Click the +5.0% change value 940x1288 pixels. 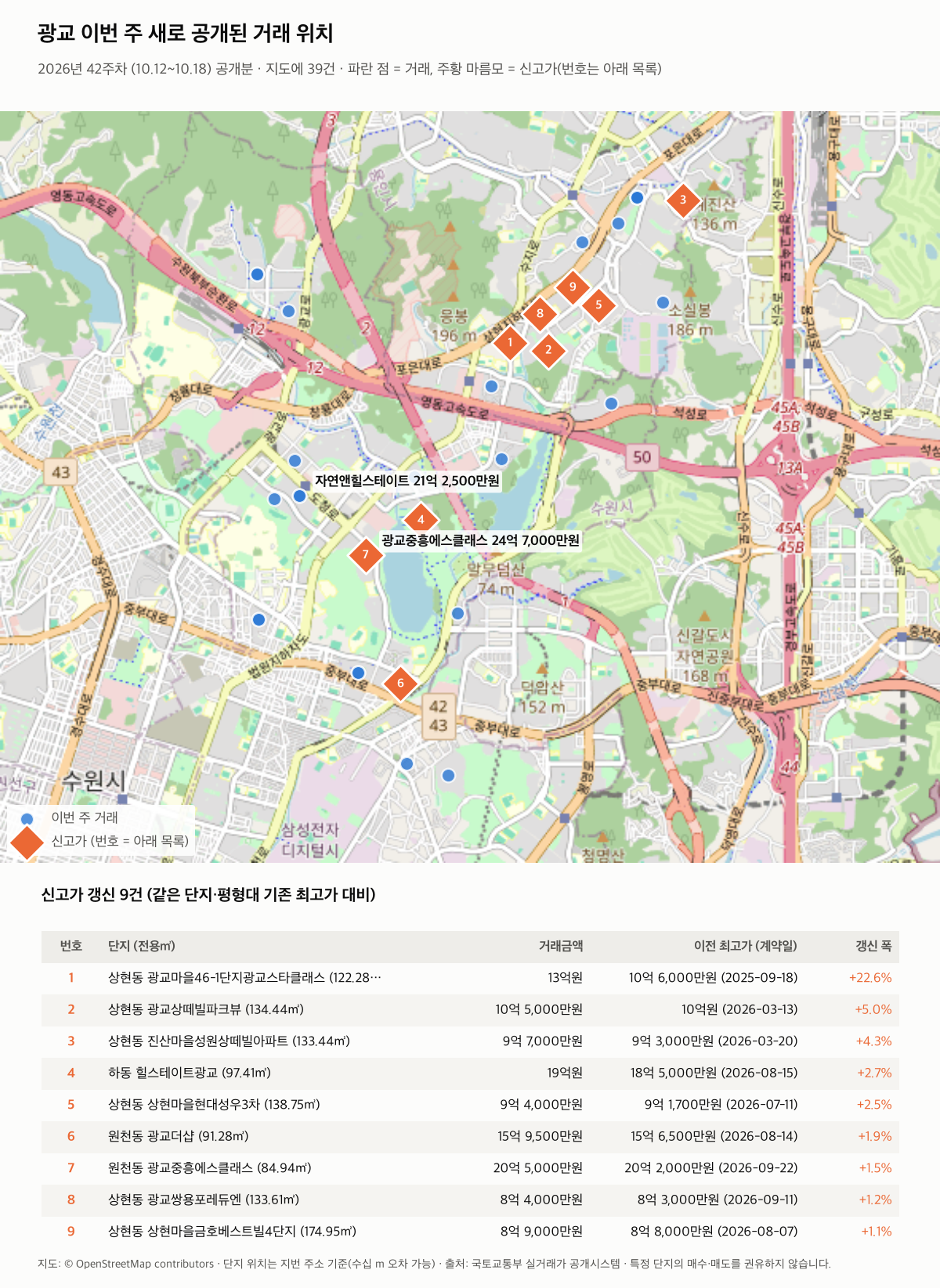point(873,1010)
